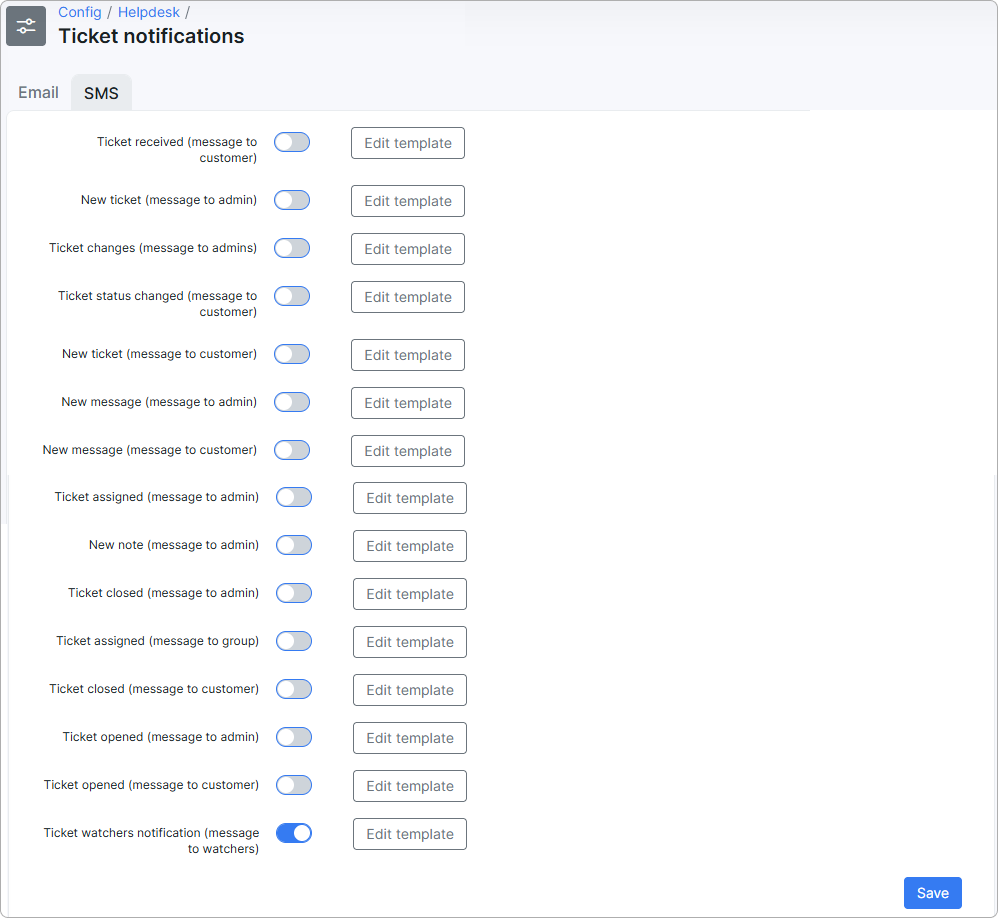This screenshot has height=918, width=998.
Task: Click the config sliders icon beside the title
Action: pos(26,26)
